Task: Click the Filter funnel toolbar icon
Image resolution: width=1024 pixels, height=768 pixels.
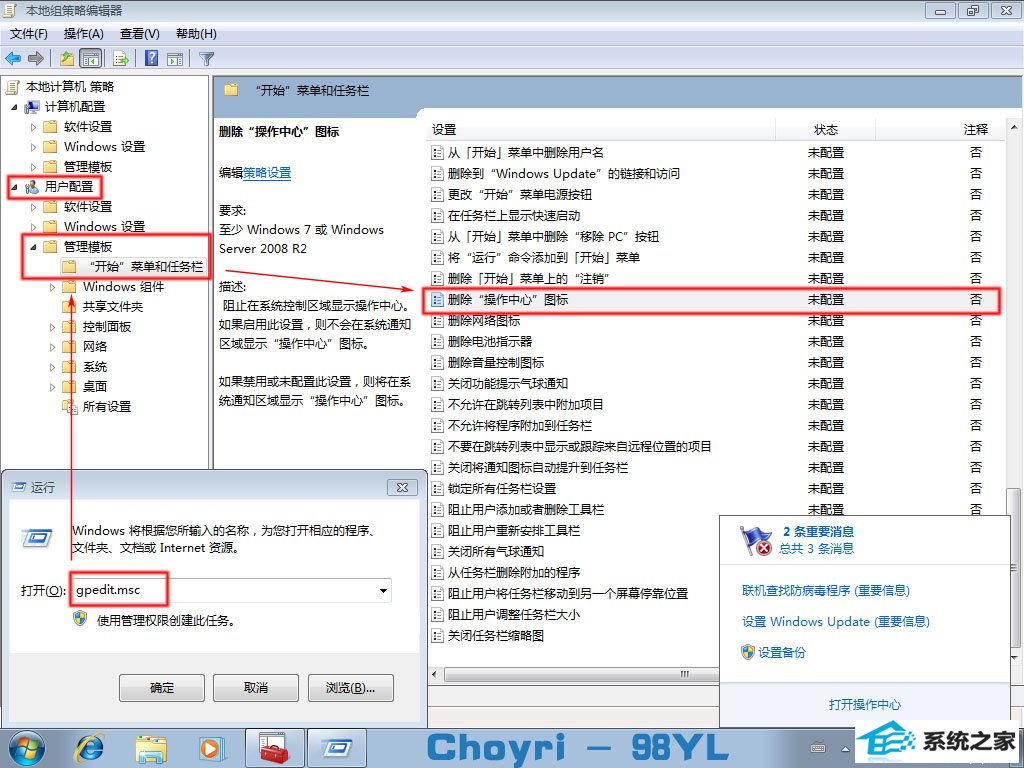Action: [206, 58]
